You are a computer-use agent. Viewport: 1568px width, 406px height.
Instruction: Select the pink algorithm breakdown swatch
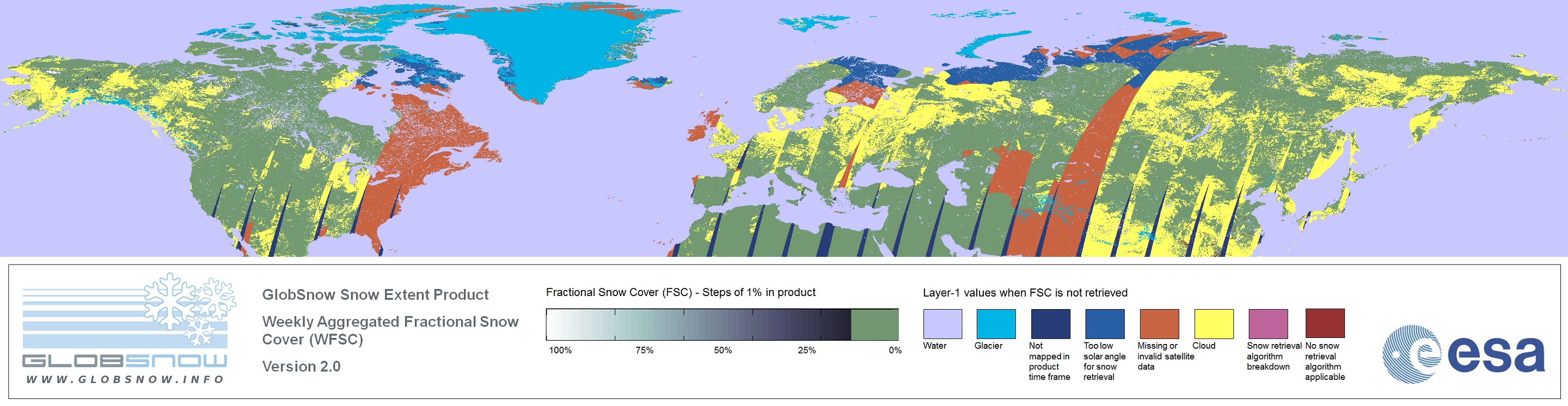(1268, 324)
